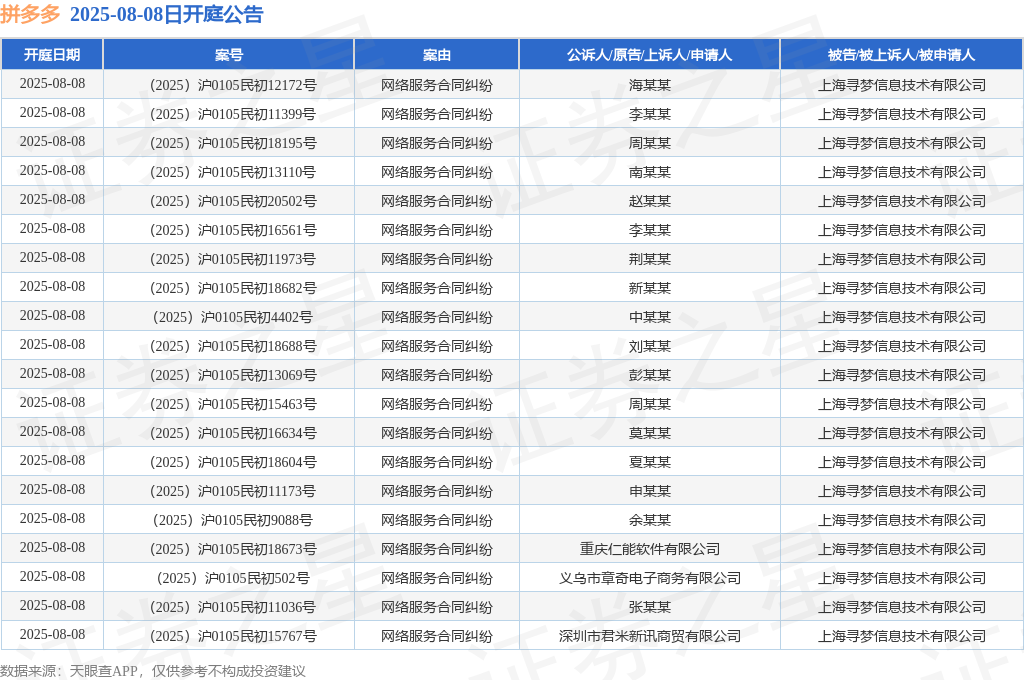Click the date cell in row 4402号

point(52,316)
